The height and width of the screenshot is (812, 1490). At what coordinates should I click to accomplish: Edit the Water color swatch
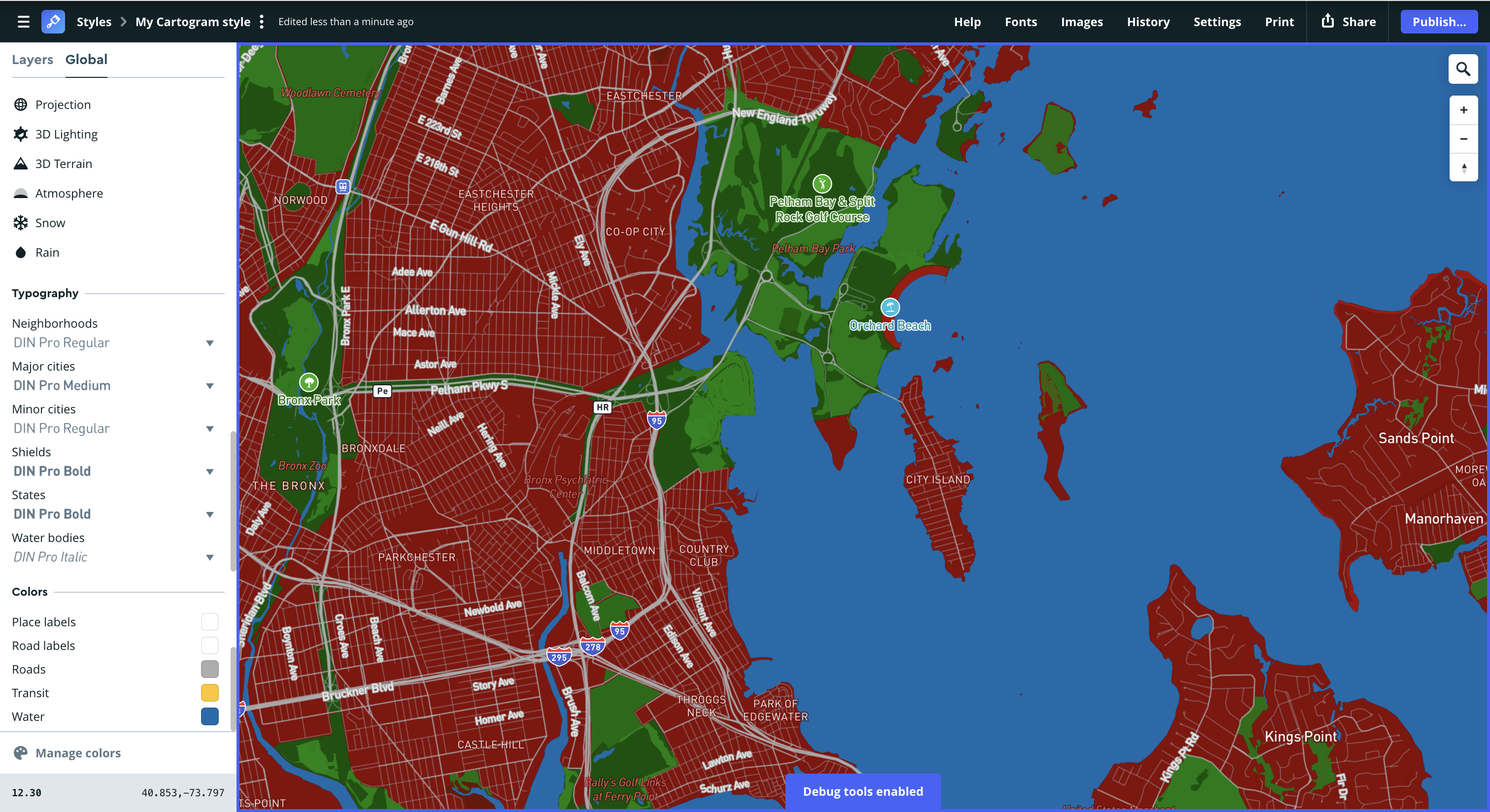tap(209, 716)
